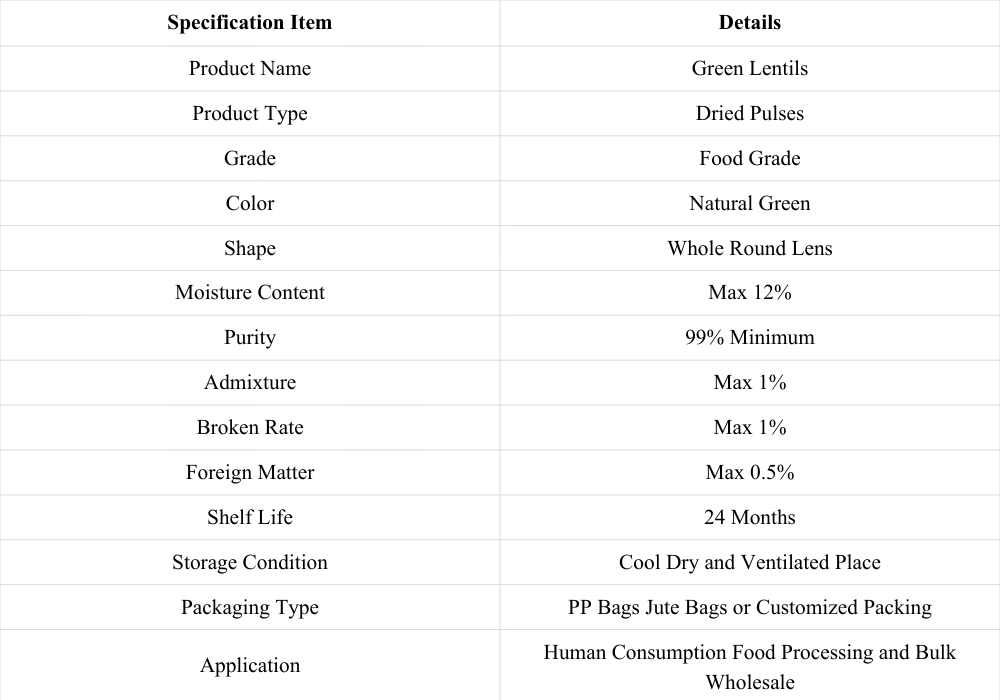Select the 24 Months shelf life cell
The height and width of the screenshot is (700, 1000).
[x=749, y=517]
